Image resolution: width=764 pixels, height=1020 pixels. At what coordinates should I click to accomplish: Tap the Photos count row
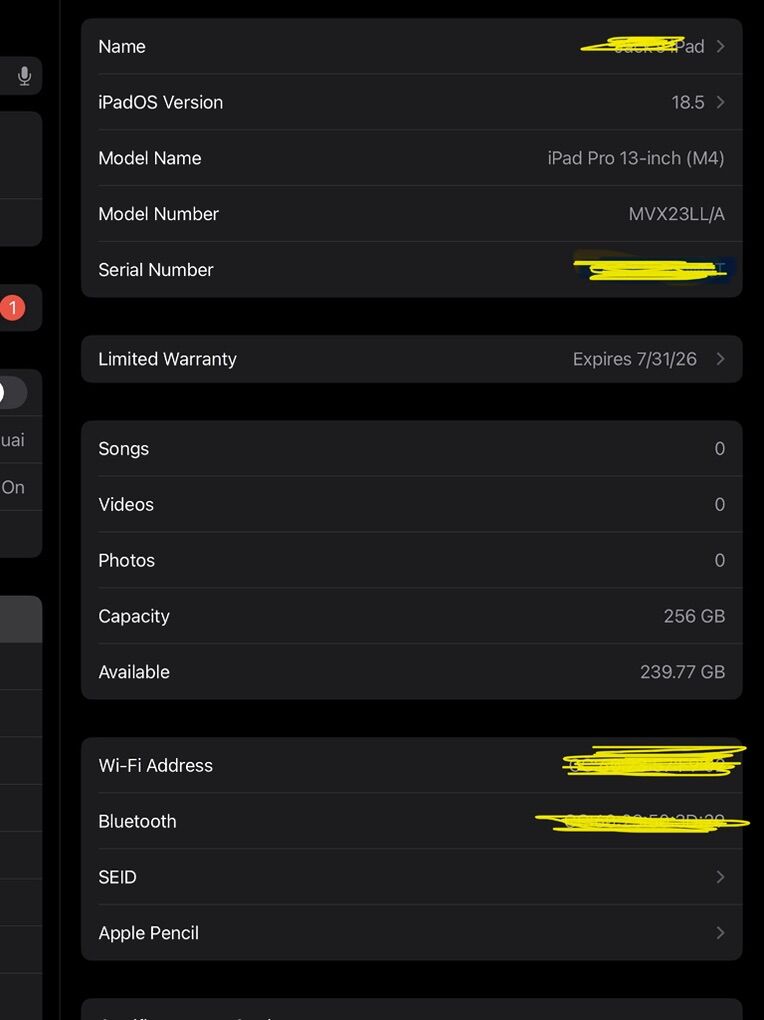(411, 561)
